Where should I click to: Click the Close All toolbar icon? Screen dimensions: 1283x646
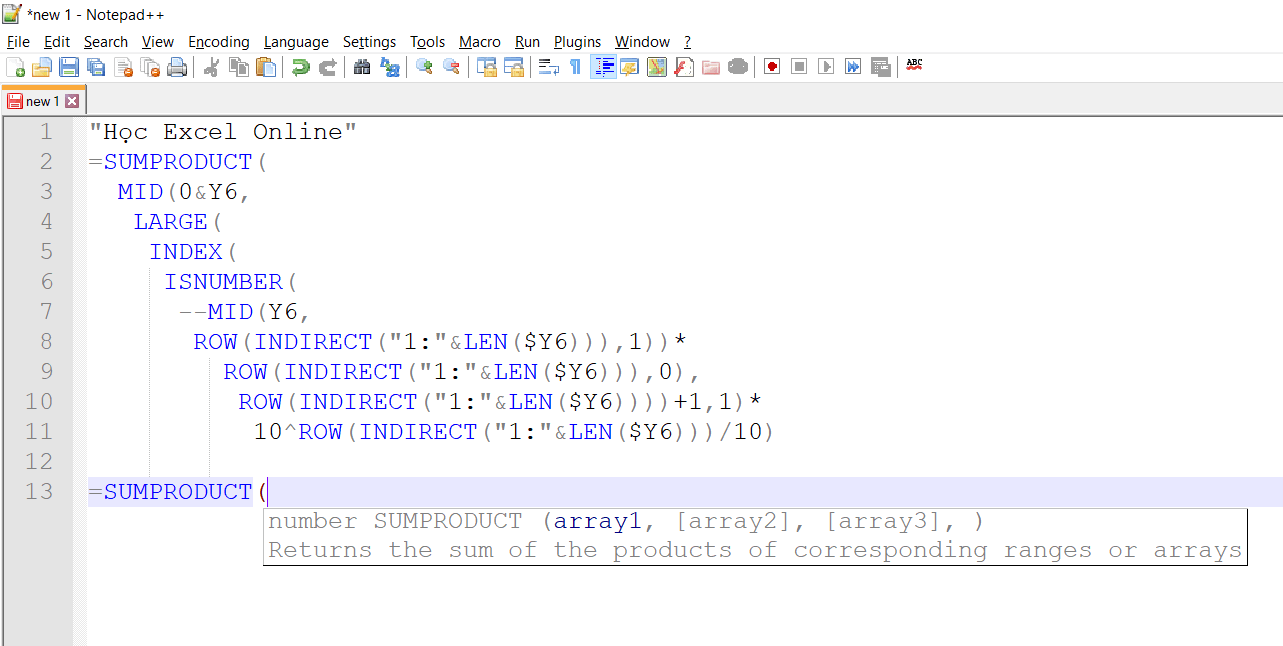tap(150, 67)
